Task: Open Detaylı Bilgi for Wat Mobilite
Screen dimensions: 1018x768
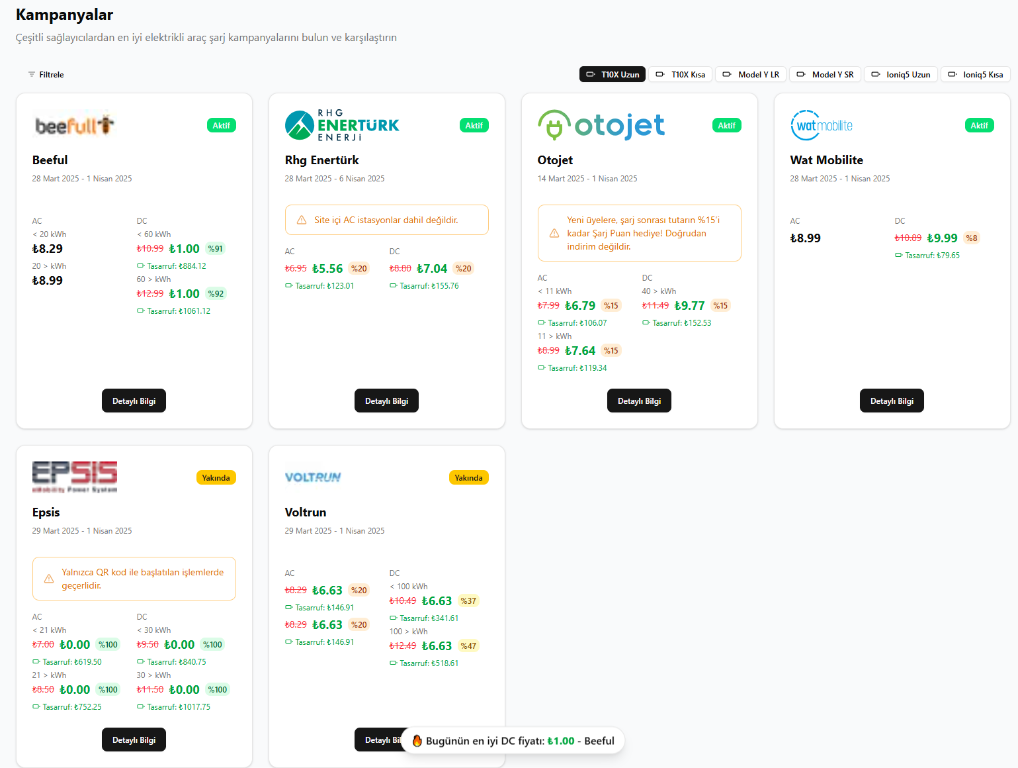Action: 892,401
